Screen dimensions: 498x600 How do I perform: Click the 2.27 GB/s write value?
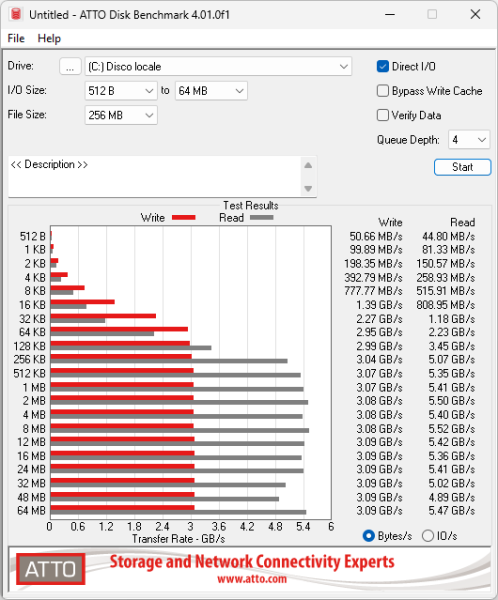coord(379,319)
